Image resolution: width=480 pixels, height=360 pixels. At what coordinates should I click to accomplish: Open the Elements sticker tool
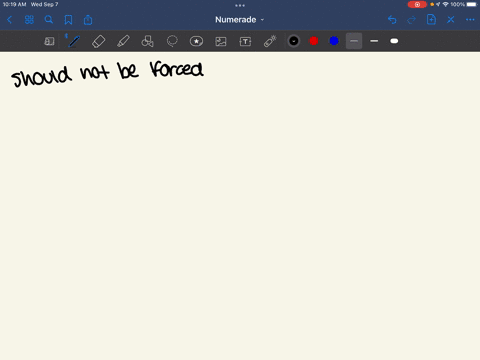pyautogui.click(x=196, y=41)
